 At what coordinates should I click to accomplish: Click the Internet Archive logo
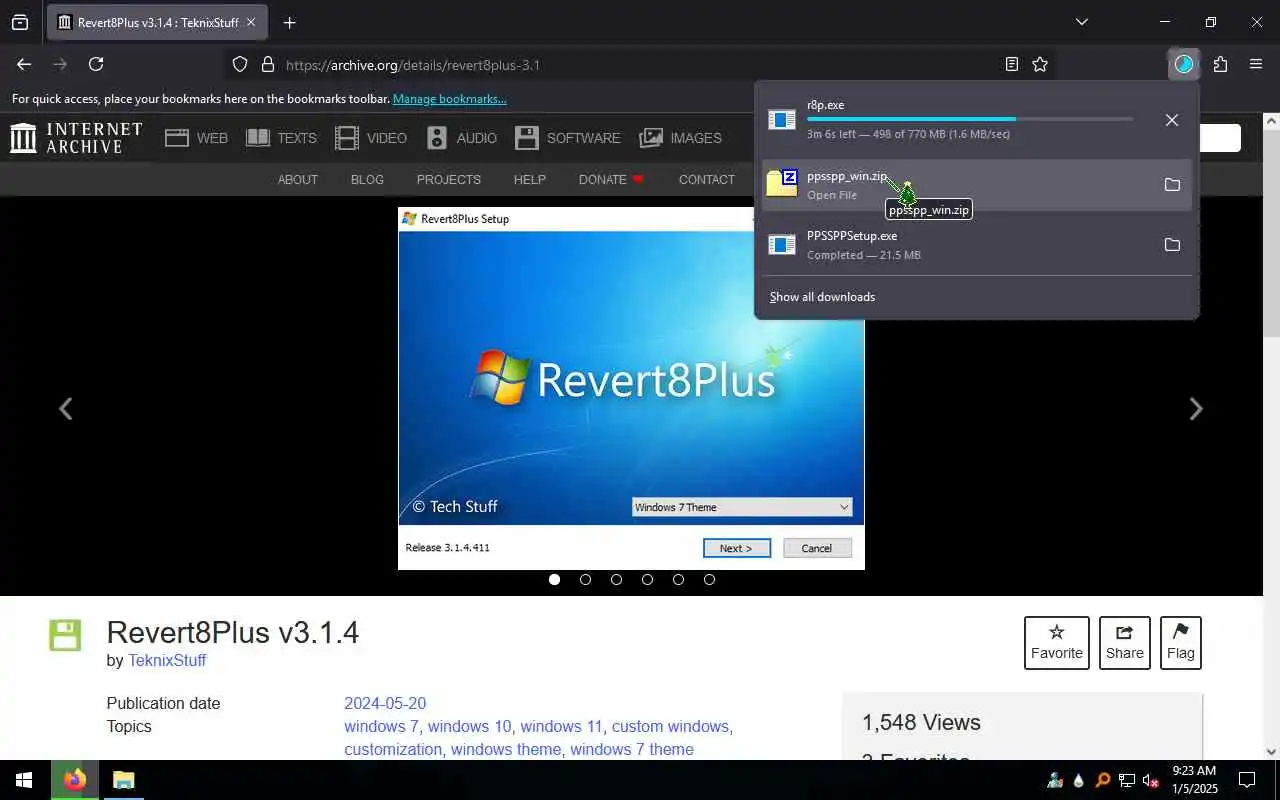click(76, 138)
